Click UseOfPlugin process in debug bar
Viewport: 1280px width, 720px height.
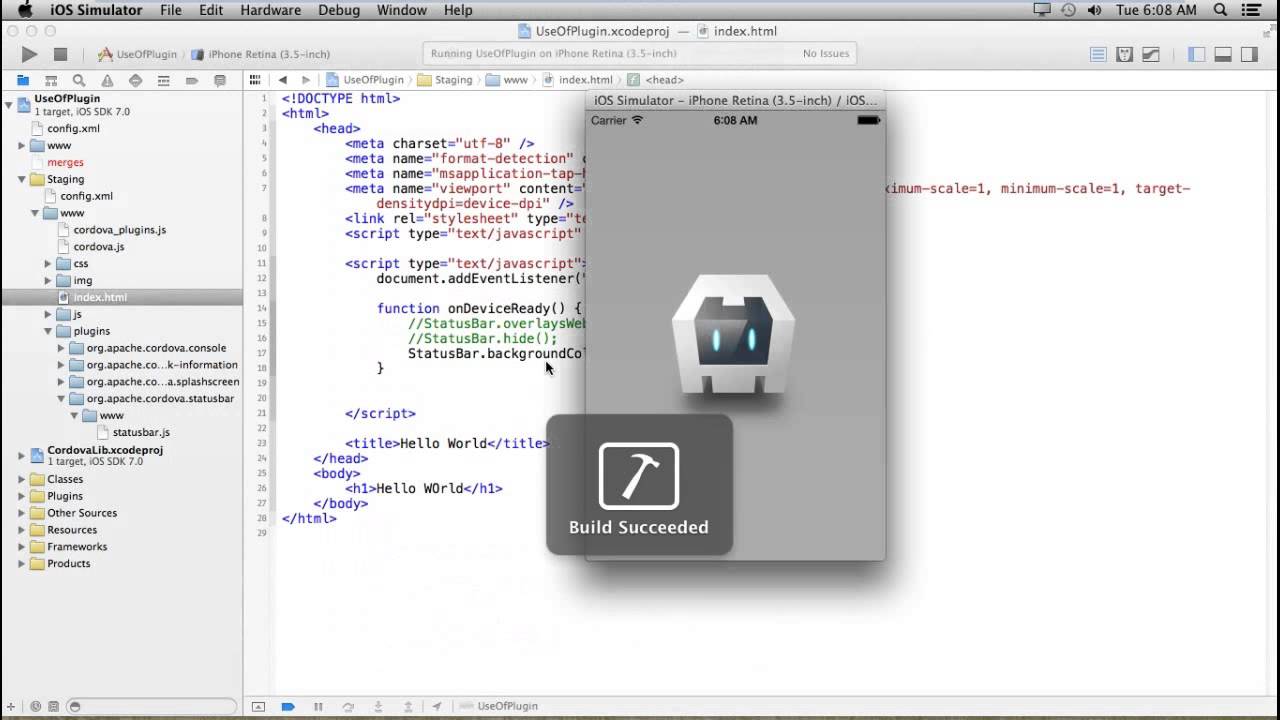point(499,706)
